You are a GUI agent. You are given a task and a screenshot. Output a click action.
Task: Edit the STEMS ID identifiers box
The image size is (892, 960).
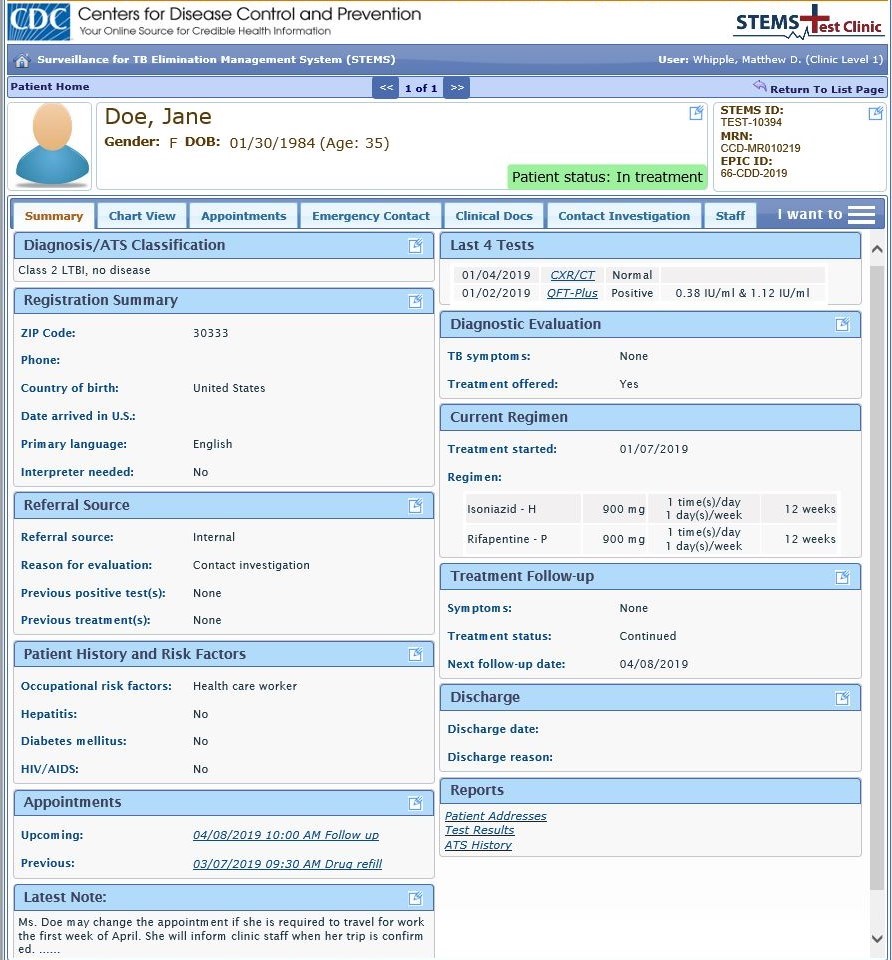tap(875, 113)
